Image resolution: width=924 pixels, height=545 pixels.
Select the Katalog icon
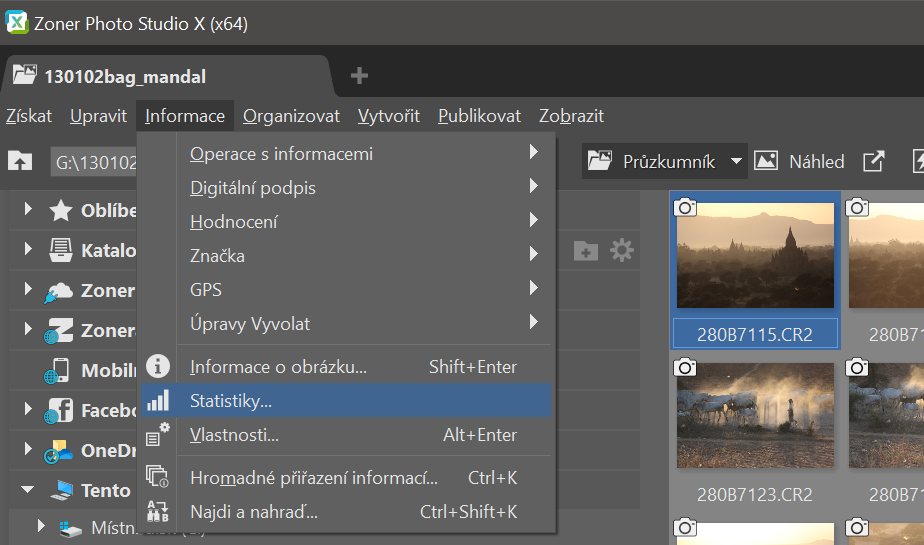[x=61, y=250]
